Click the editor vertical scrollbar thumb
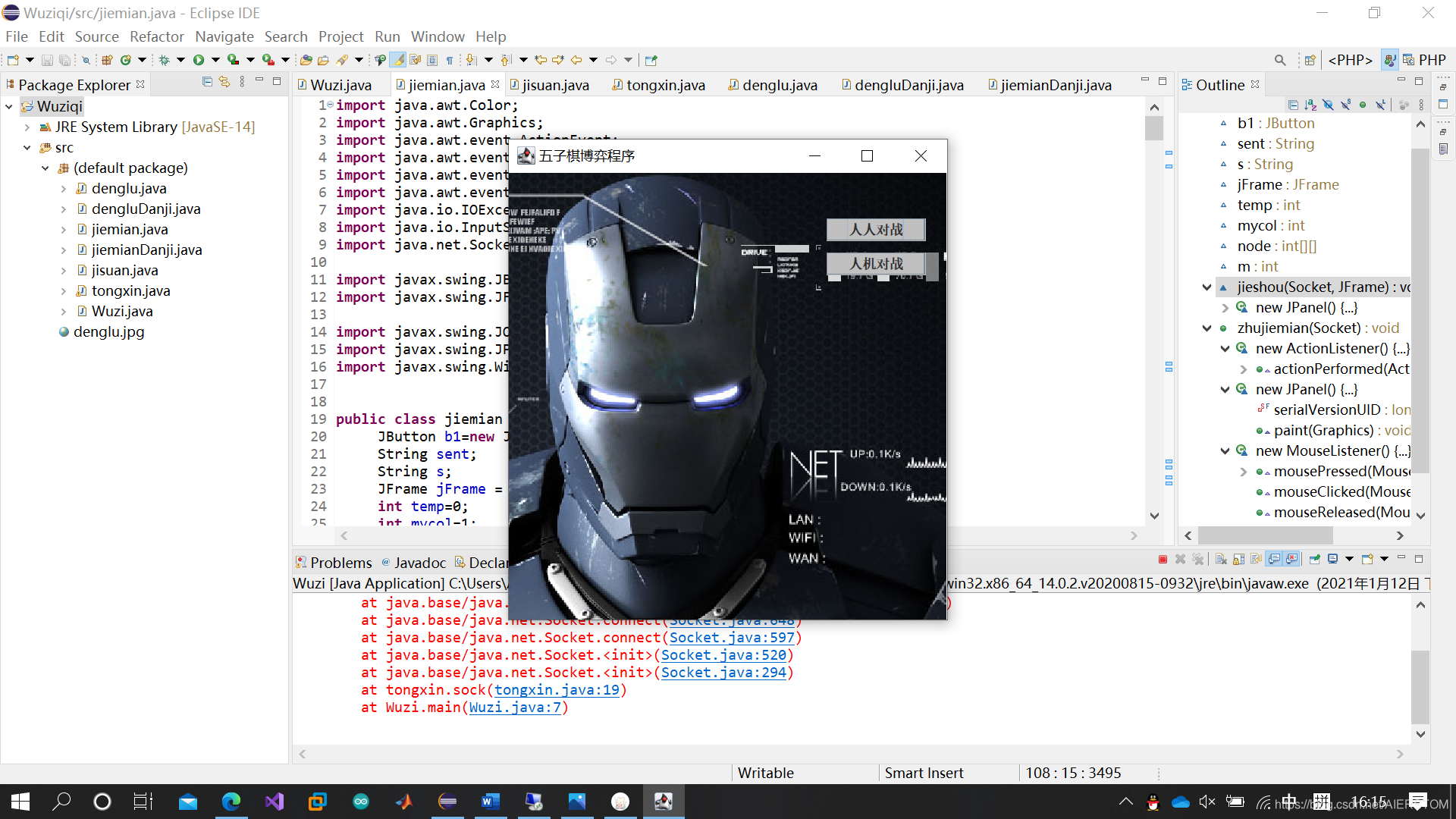This screenshot has height=819, width=1456. [1154, 127]
